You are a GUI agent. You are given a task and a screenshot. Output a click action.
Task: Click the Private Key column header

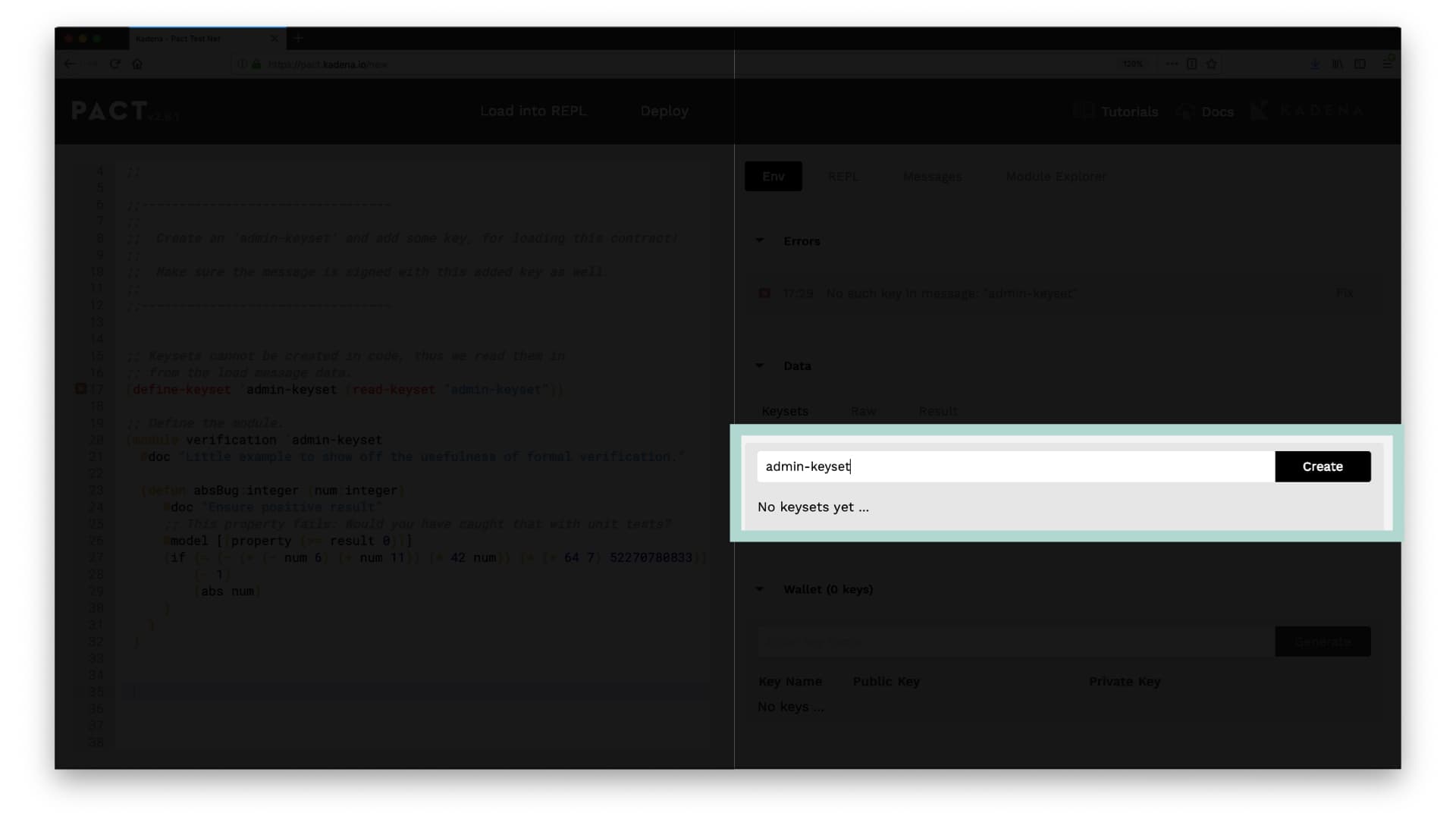click(x=1125, y=682)
